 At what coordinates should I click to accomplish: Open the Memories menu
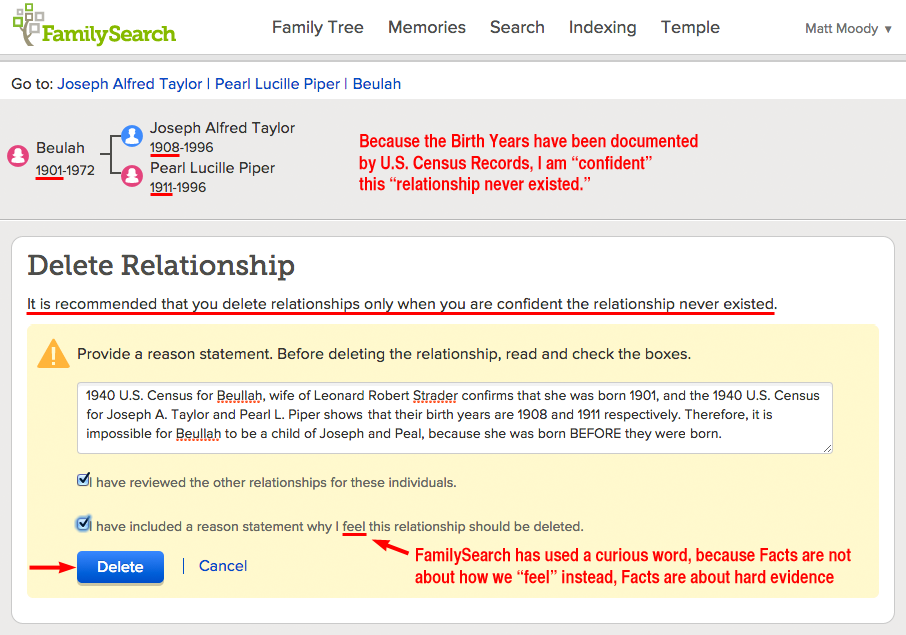(x=426, y=27)
